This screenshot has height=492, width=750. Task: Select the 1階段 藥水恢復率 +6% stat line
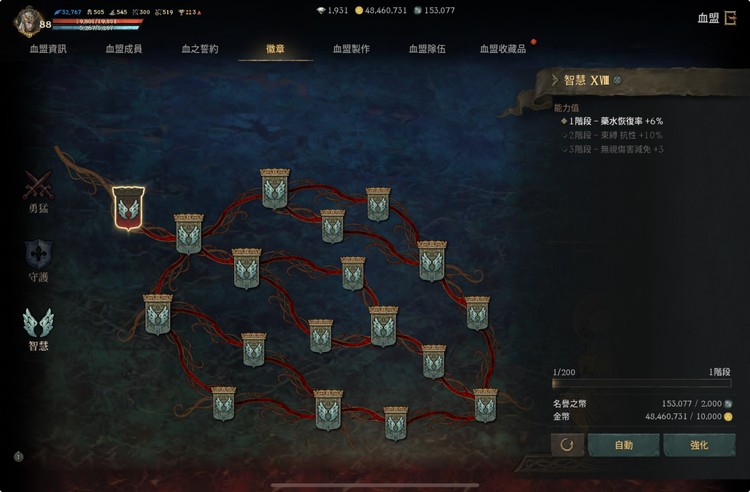[613, 121]
